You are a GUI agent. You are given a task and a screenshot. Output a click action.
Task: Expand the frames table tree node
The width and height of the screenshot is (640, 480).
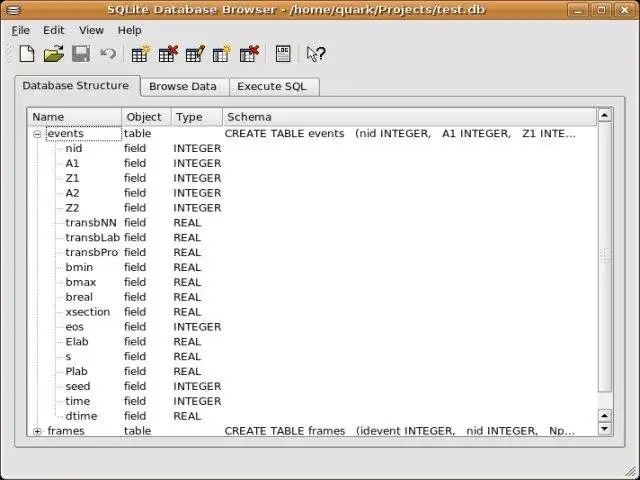(x=37, y=431)
